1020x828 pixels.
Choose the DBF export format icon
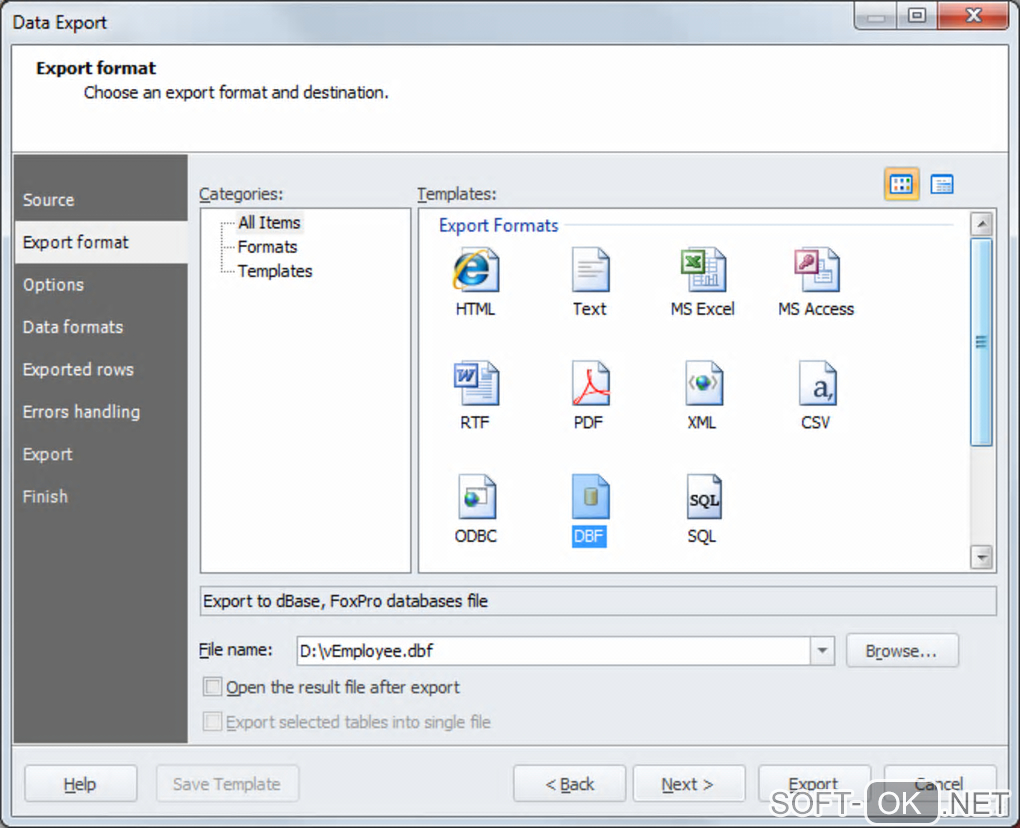tap(590, 497)
